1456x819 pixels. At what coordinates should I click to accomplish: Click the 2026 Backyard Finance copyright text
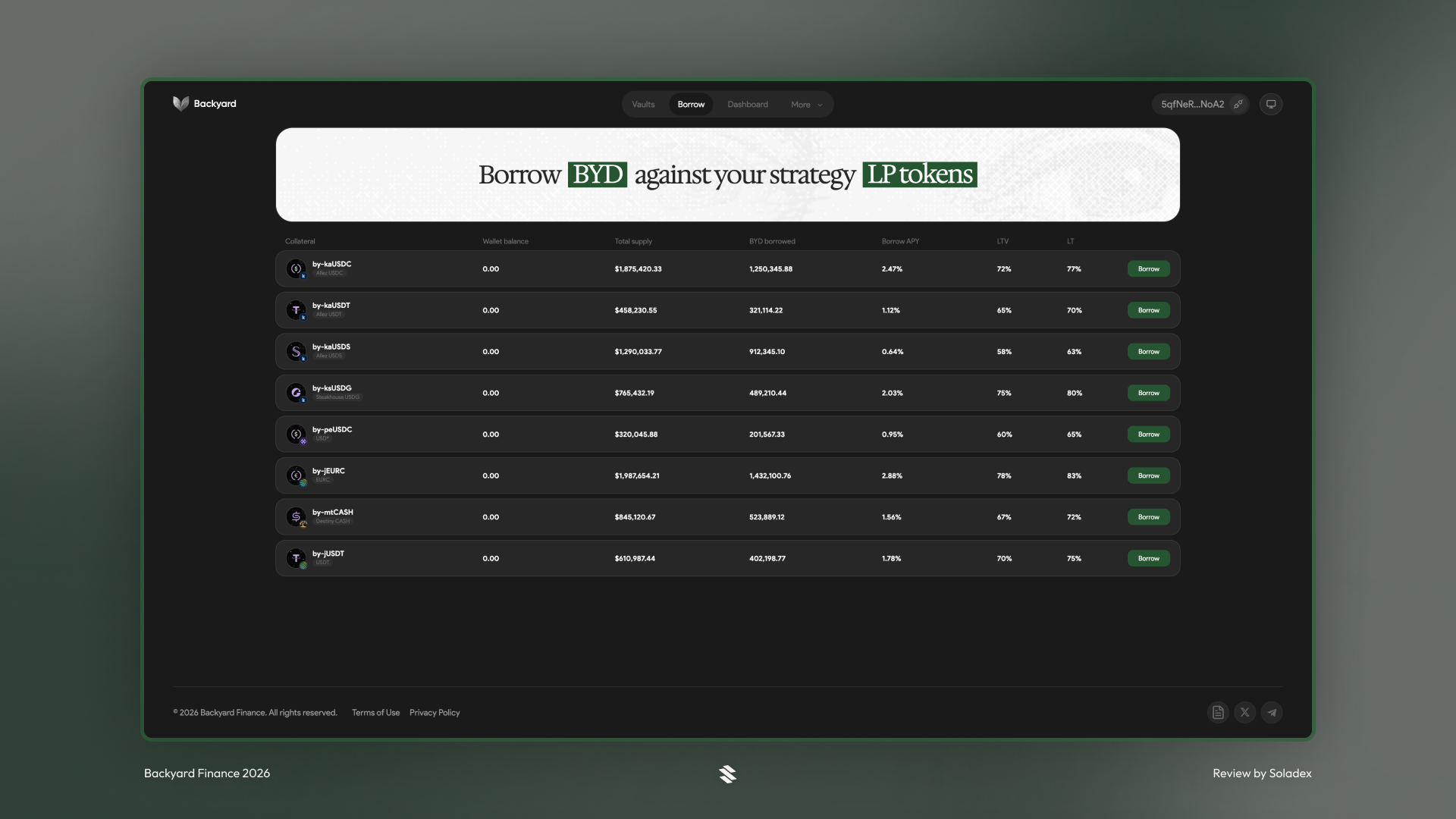[x=255, y=713]
